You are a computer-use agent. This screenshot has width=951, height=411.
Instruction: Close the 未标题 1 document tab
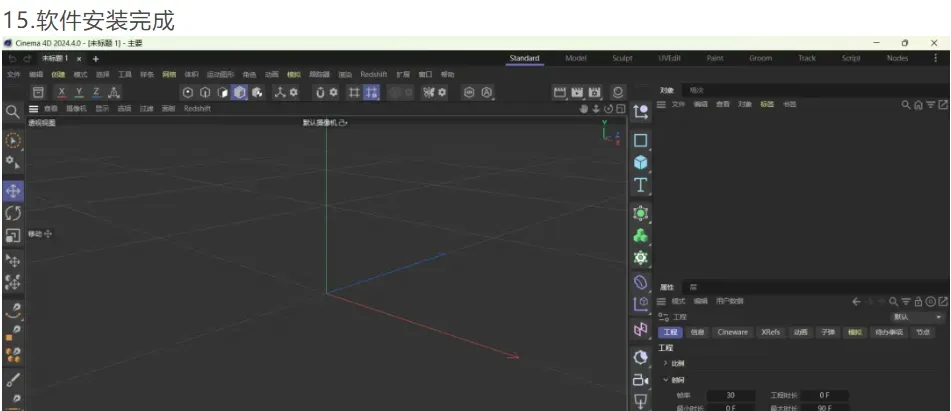(79, 59)
